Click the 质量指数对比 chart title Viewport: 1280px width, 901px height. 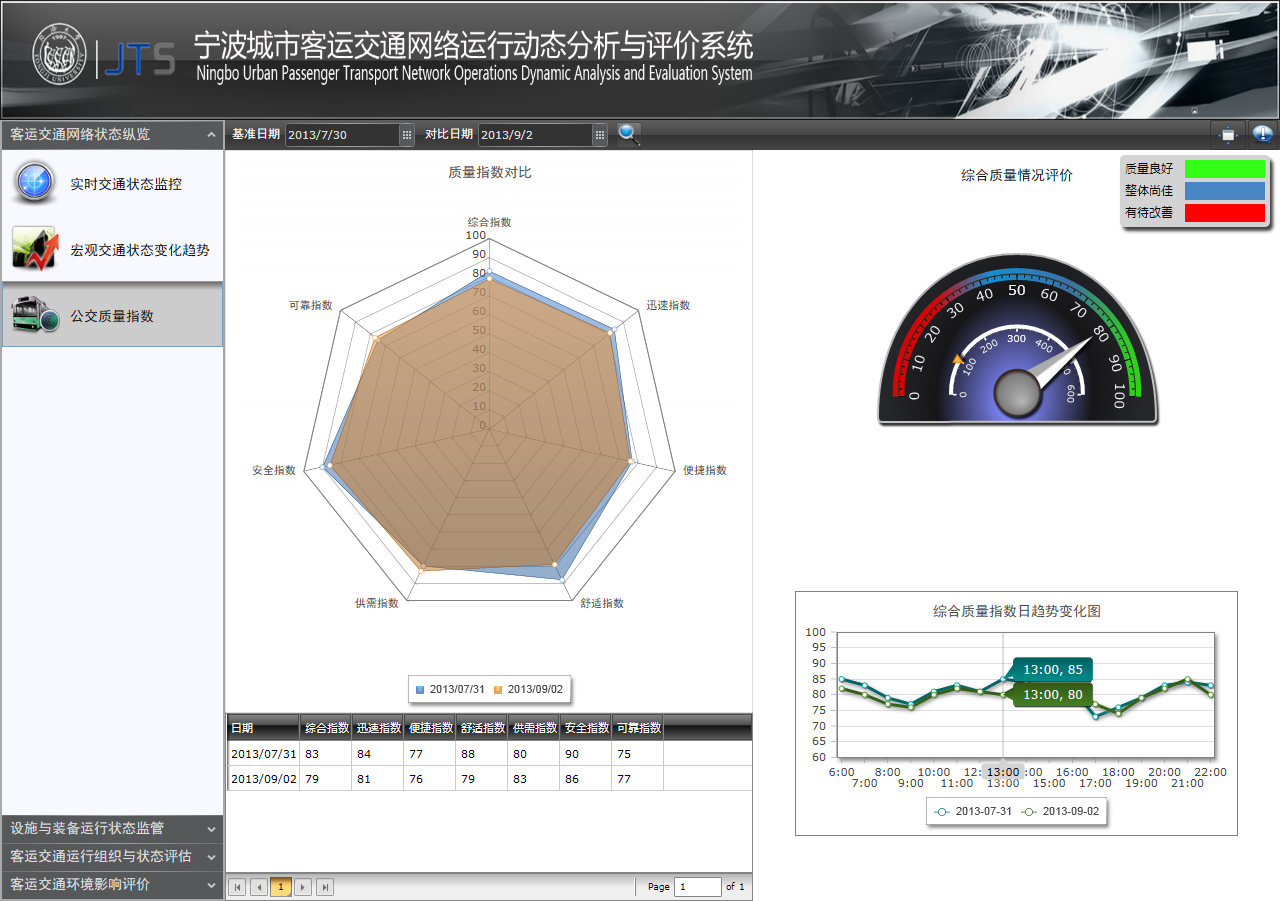coord(490,173)
